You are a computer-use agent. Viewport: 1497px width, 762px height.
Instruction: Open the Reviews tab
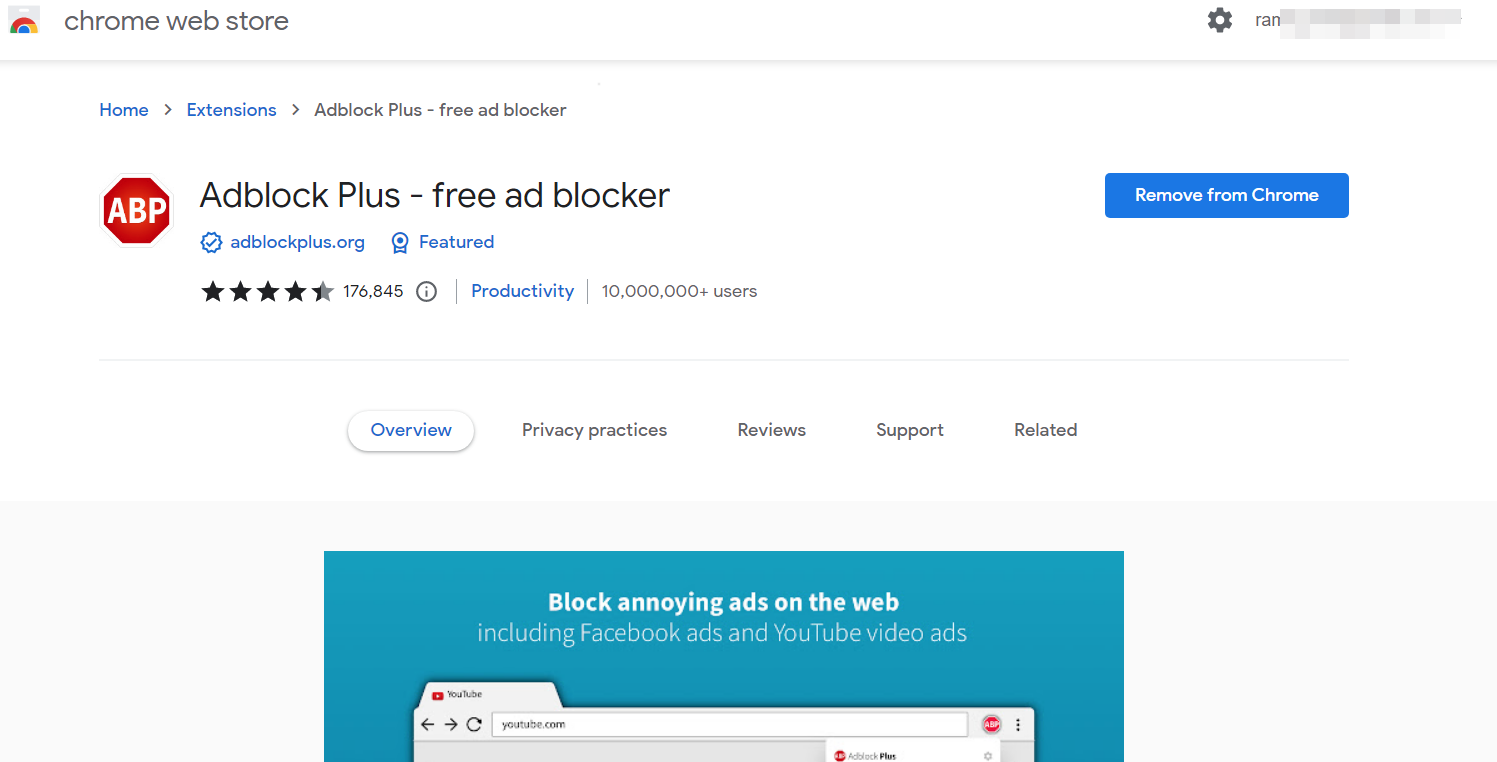[772, 430]
